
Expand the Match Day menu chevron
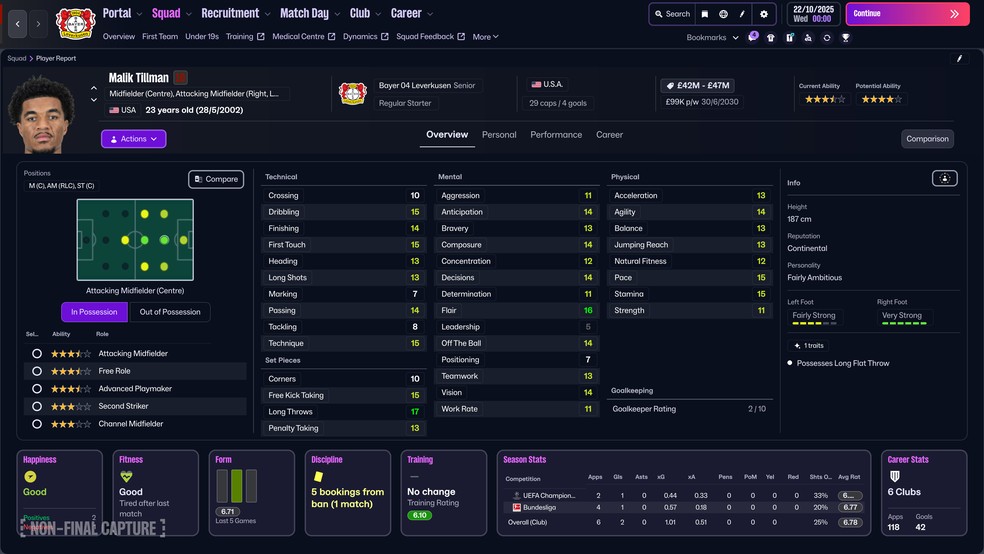pos(337,14)
